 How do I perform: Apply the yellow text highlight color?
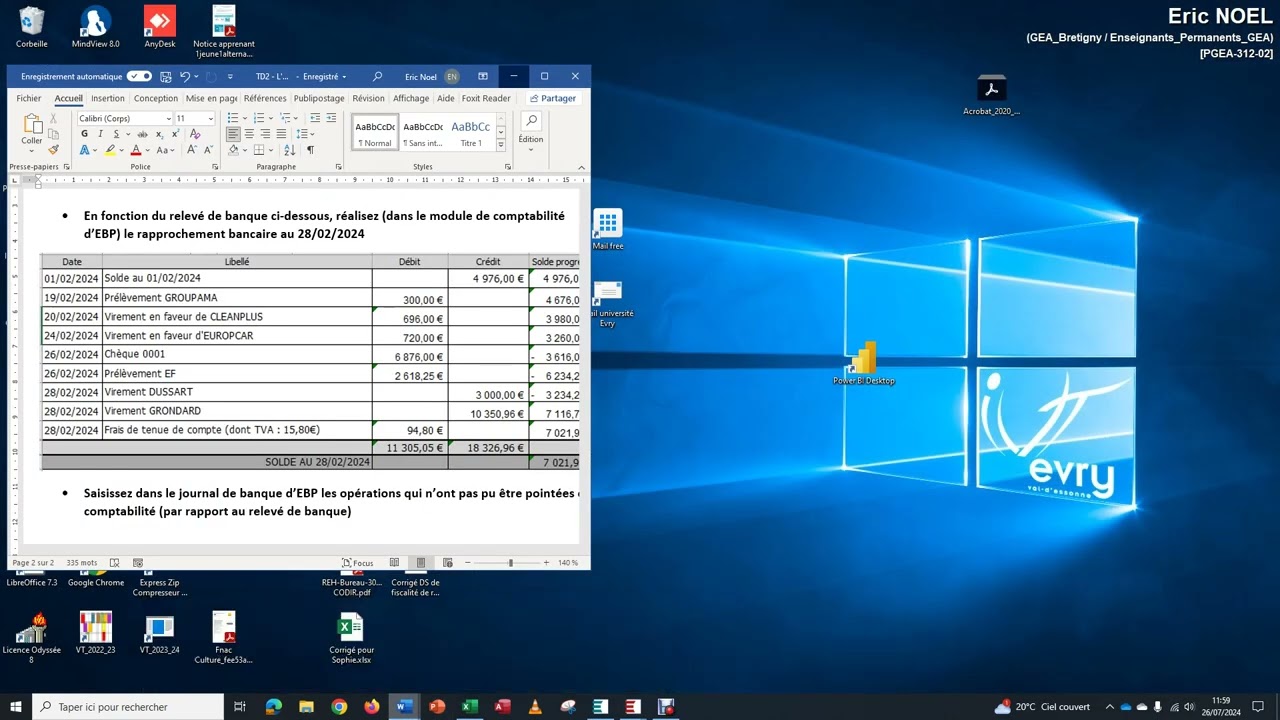[110, 150]
